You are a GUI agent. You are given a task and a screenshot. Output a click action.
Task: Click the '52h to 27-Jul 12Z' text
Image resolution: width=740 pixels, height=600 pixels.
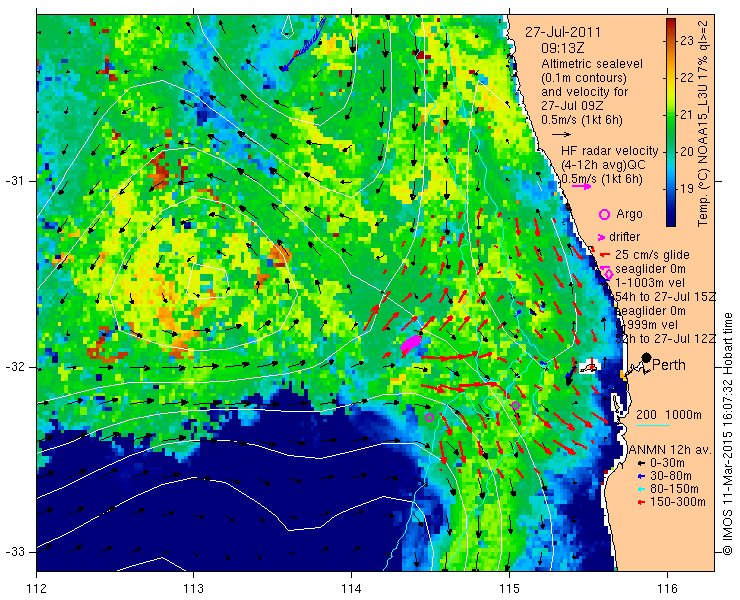click(x=666, y=339)
